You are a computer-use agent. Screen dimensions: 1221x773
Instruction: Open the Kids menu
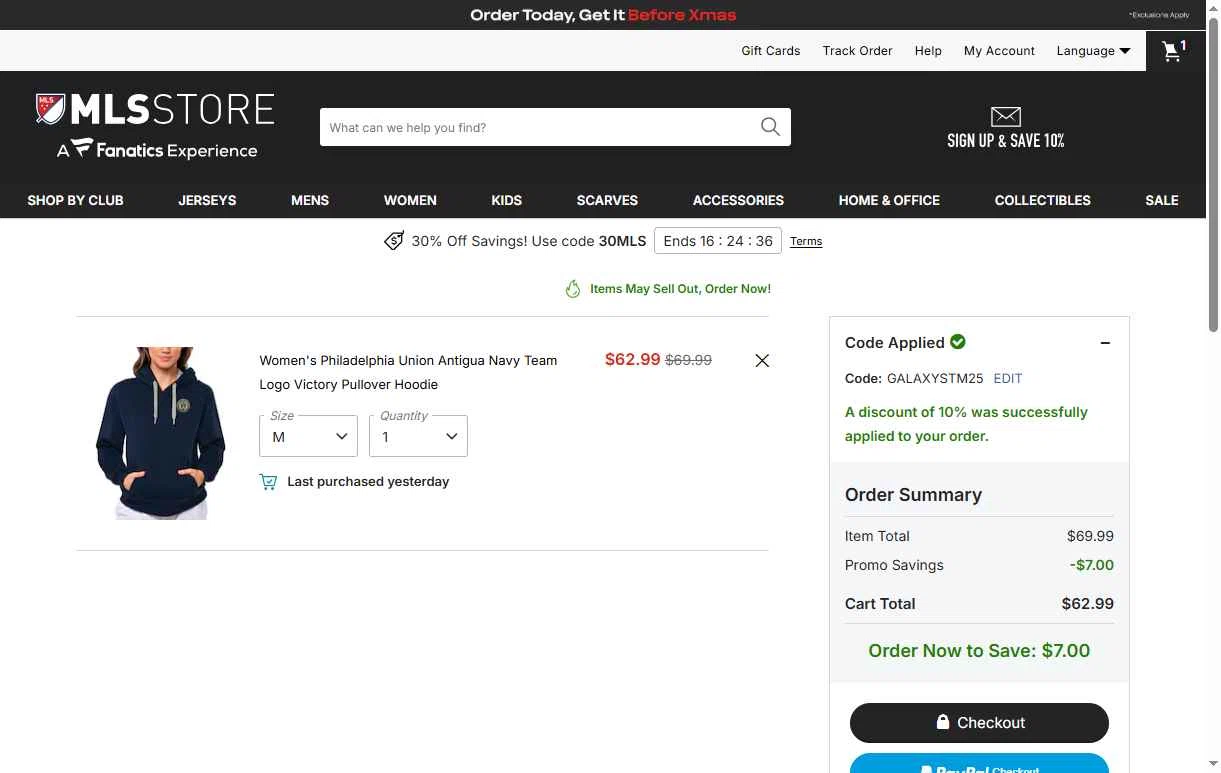(x=507, y=200)
